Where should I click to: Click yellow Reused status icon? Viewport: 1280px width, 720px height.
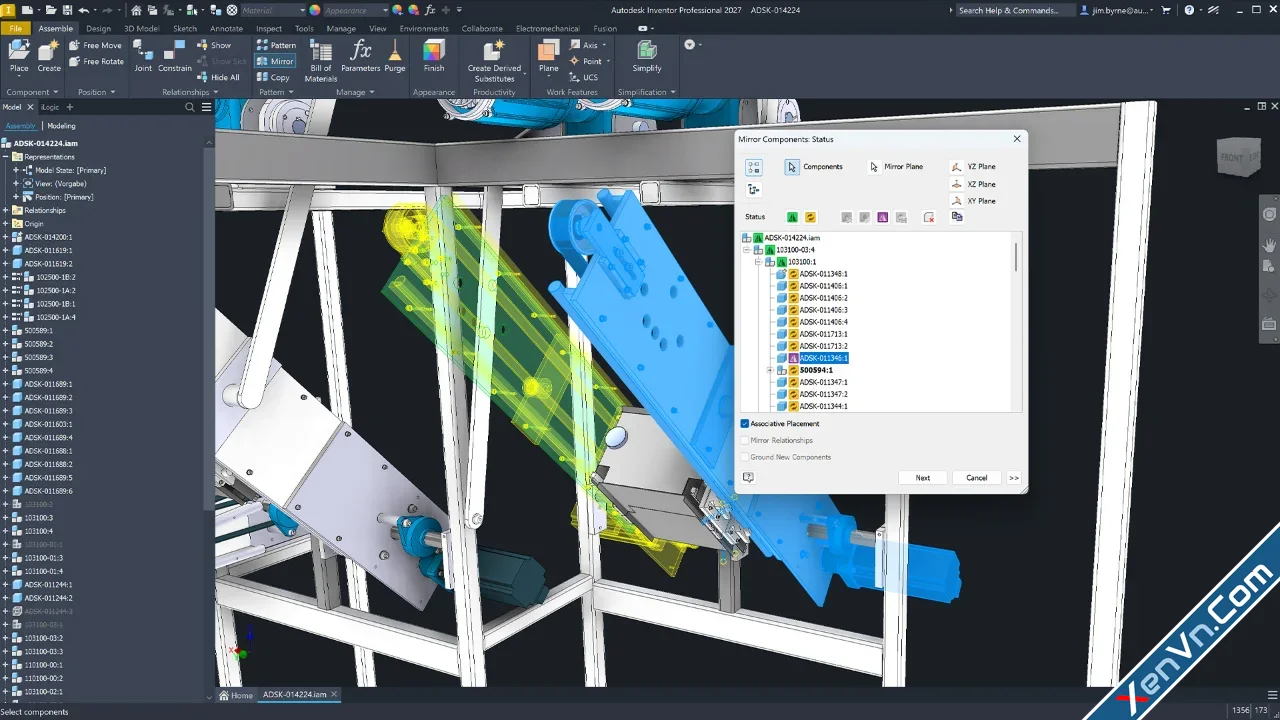click(810, 217)
